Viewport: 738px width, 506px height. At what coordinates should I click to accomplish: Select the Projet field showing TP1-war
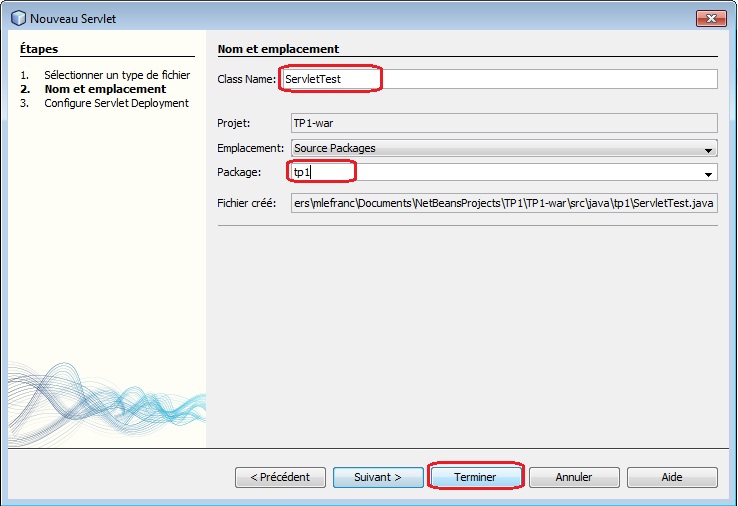pyautogui.click(x=503, y=124)
